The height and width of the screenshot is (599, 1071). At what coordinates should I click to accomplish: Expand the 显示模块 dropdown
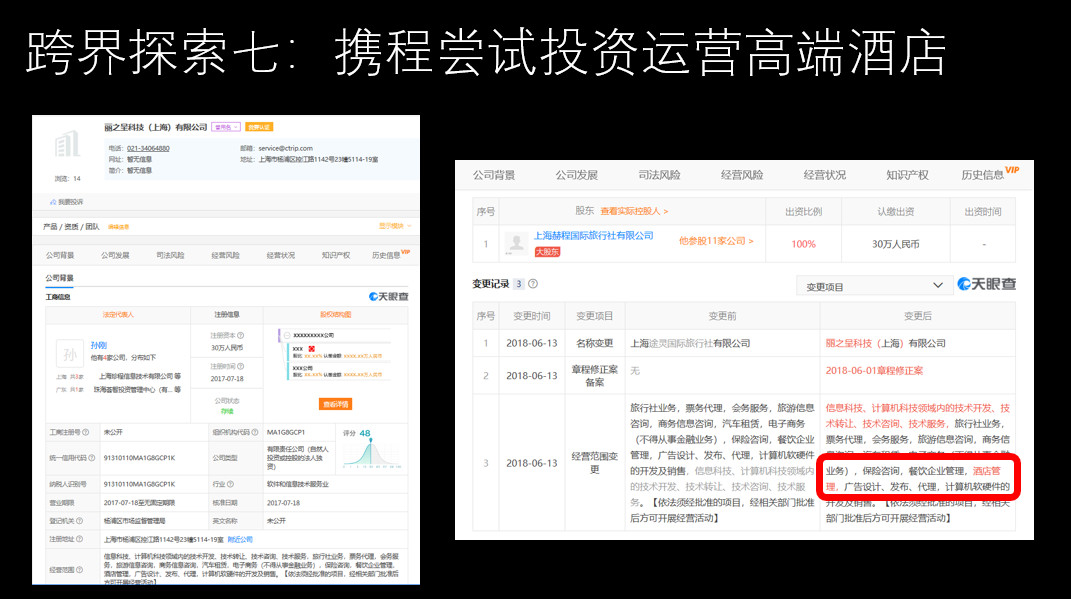395,226
